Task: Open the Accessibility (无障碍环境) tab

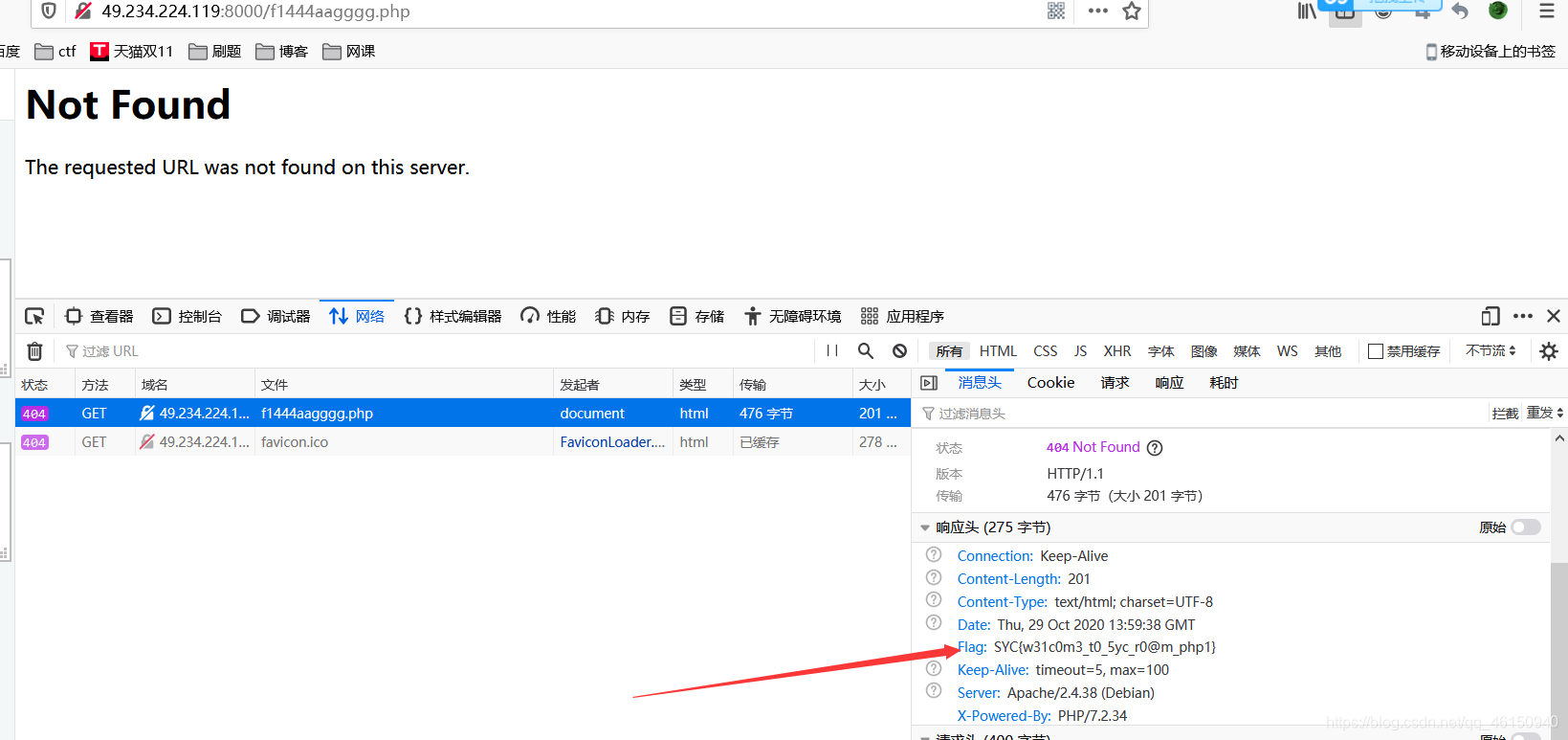Action: [793, 316]
